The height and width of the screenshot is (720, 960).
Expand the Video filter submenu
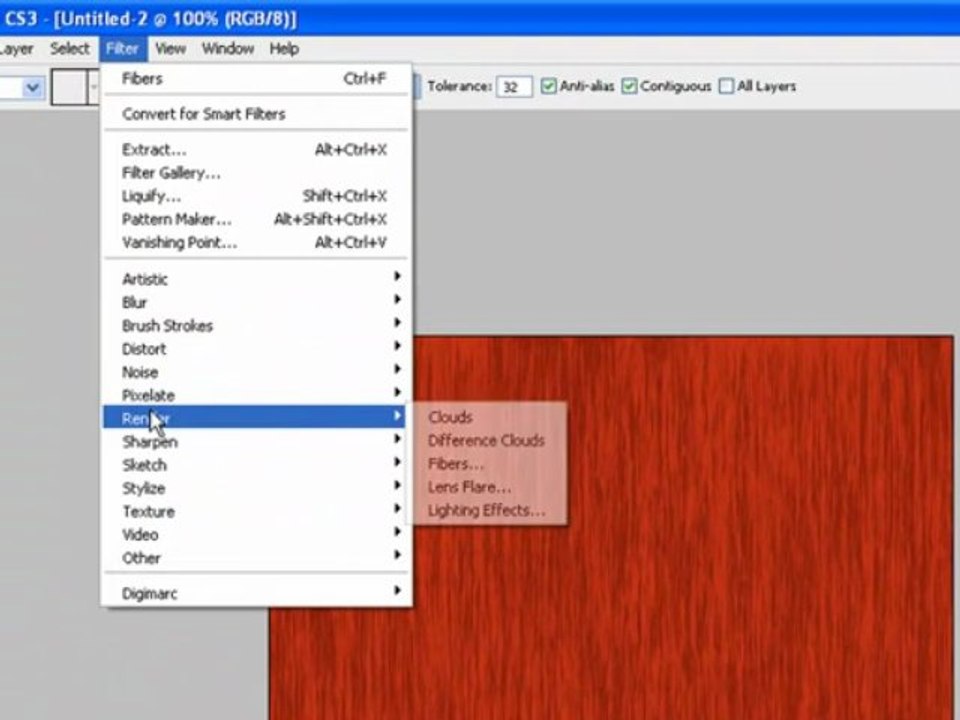[255, 535]
